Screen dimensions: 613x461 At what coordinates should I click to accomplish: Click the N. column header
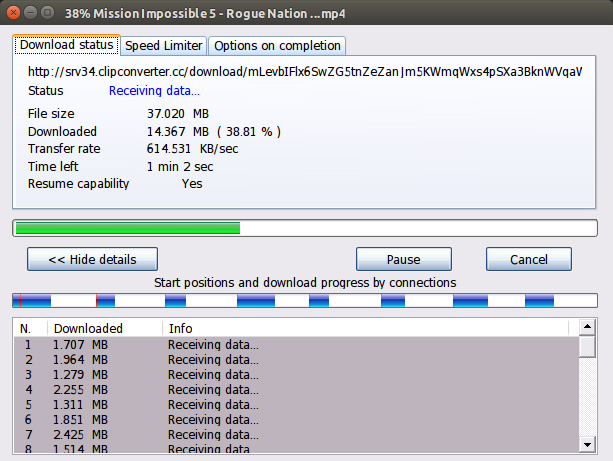pyautogui.click(x=30, y=328)
